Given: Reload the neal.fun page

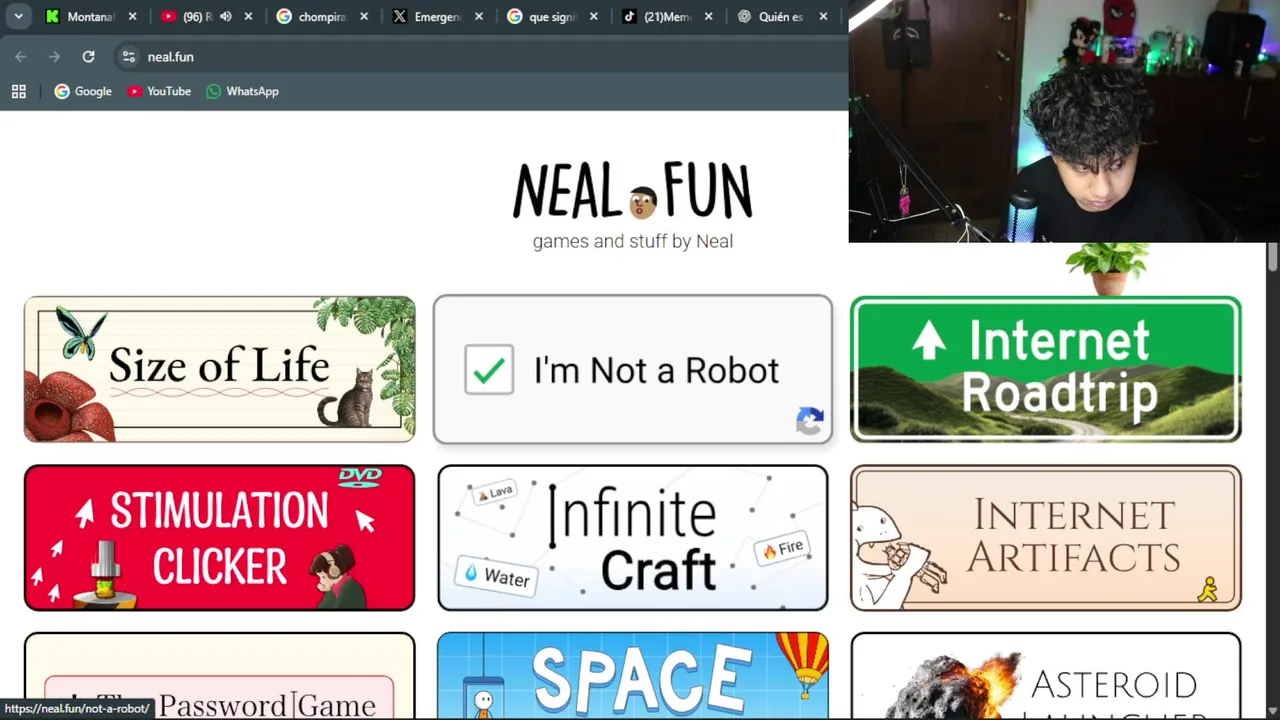Looking at the screenshot, I should 88,57.
